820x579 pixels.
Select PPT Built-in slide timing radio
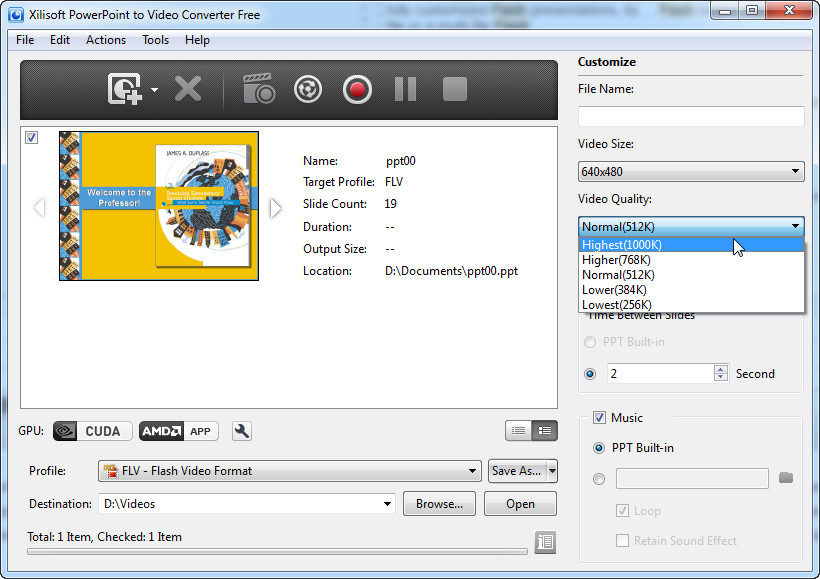[x=590, y=342]
